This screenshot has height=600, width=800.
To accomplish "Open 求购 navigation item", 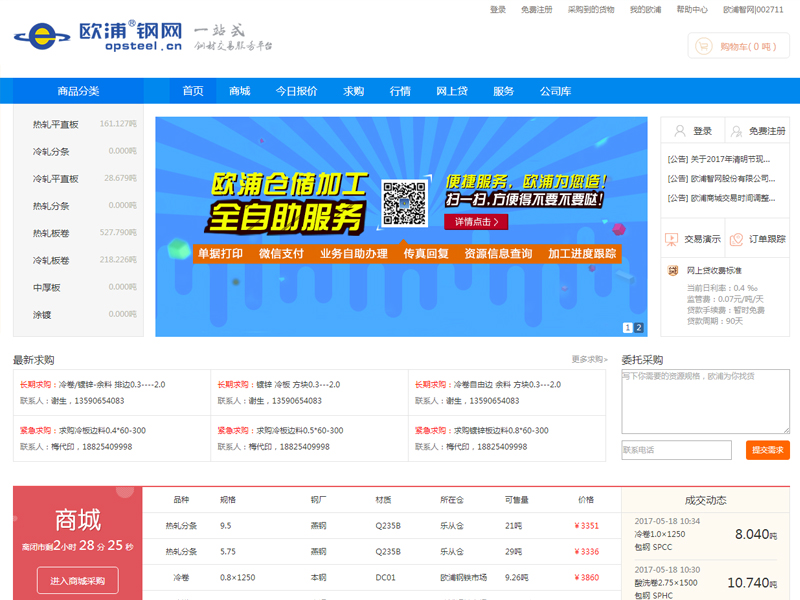I will [x=354, y=91].
